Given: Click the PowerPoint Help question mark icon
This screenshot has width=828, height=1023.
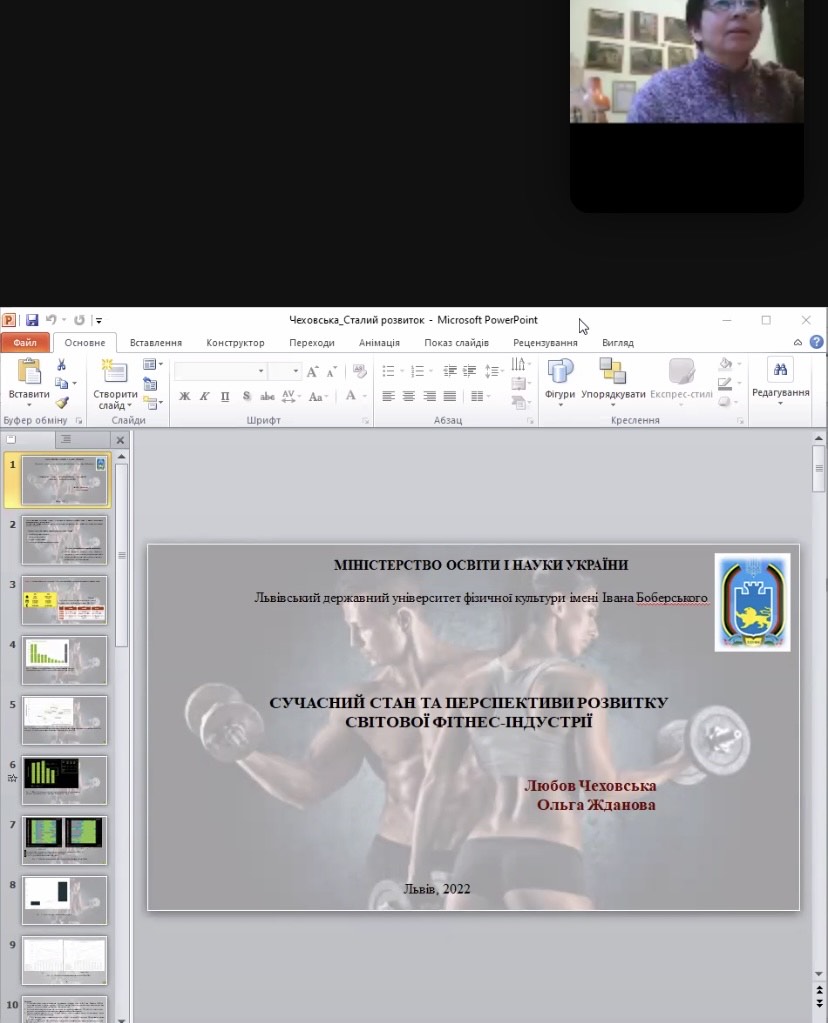Looking at the screenshot, I should click(x=817, y=342).
